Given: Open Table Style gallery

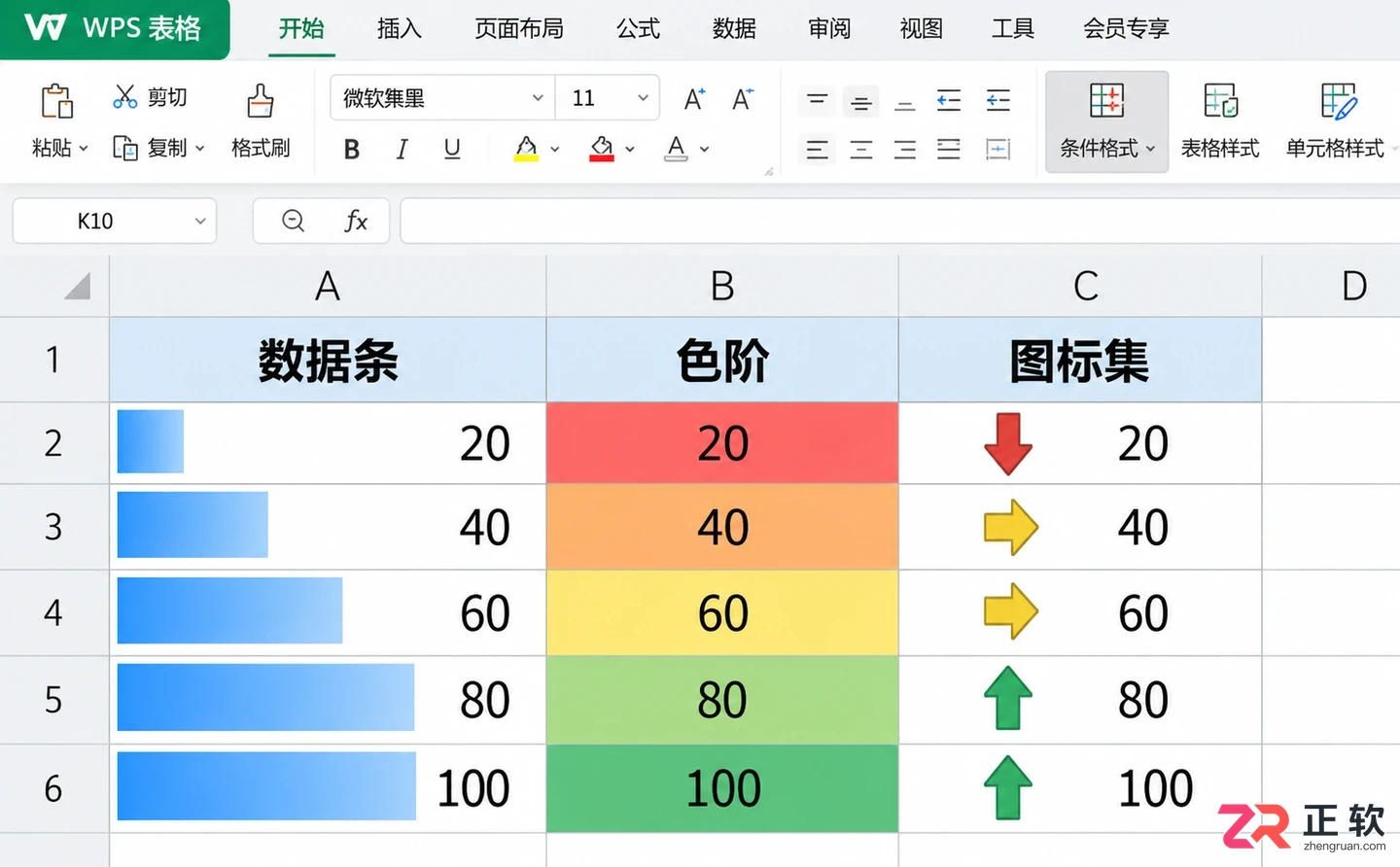Looking at the screenshot, I should 1220,122.
